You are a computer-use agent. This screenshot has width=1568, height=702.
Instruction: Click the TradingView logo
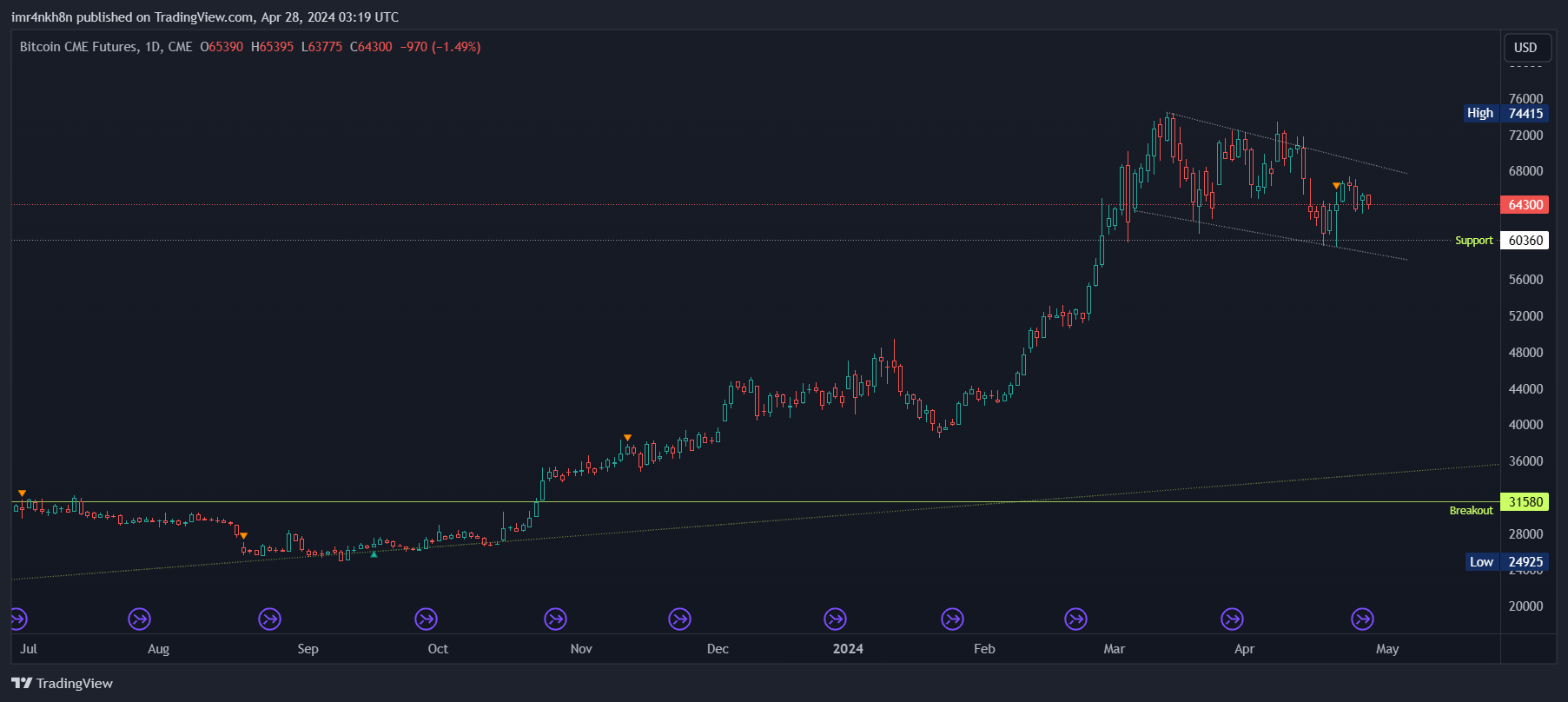62,683
